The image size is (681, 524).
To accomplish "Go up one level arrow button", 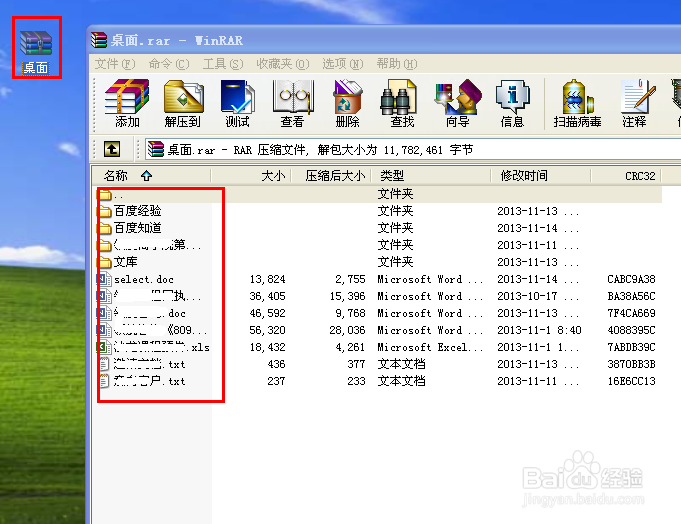I will 112,149.
